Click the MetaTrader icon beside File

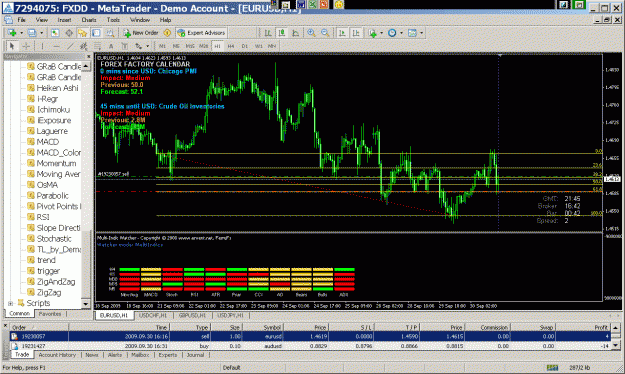tap(8, 20)
